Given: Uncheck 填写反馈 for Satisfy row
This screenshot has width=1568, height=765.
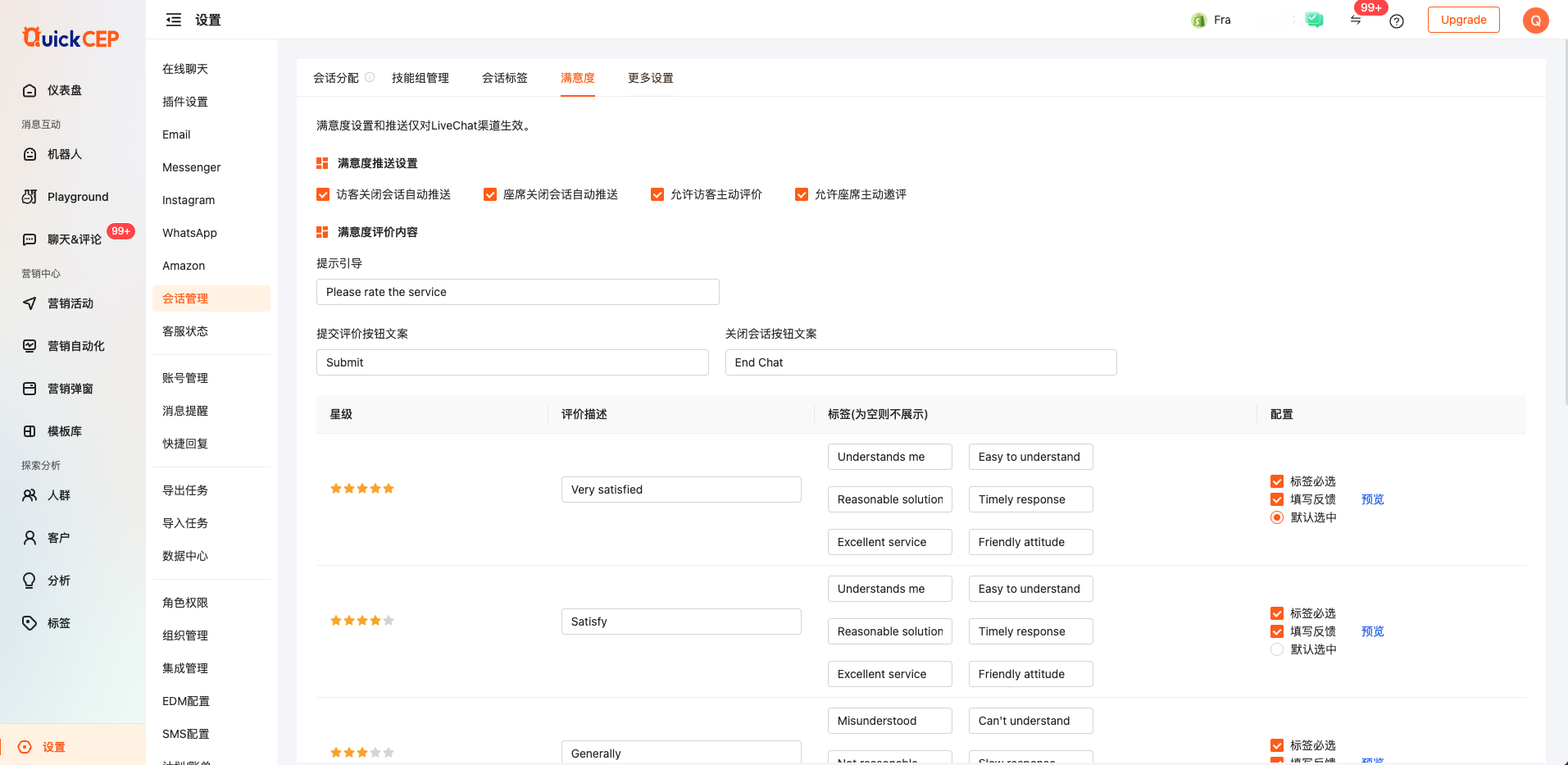Looking at the screenshot, I should coord(1277,631).
